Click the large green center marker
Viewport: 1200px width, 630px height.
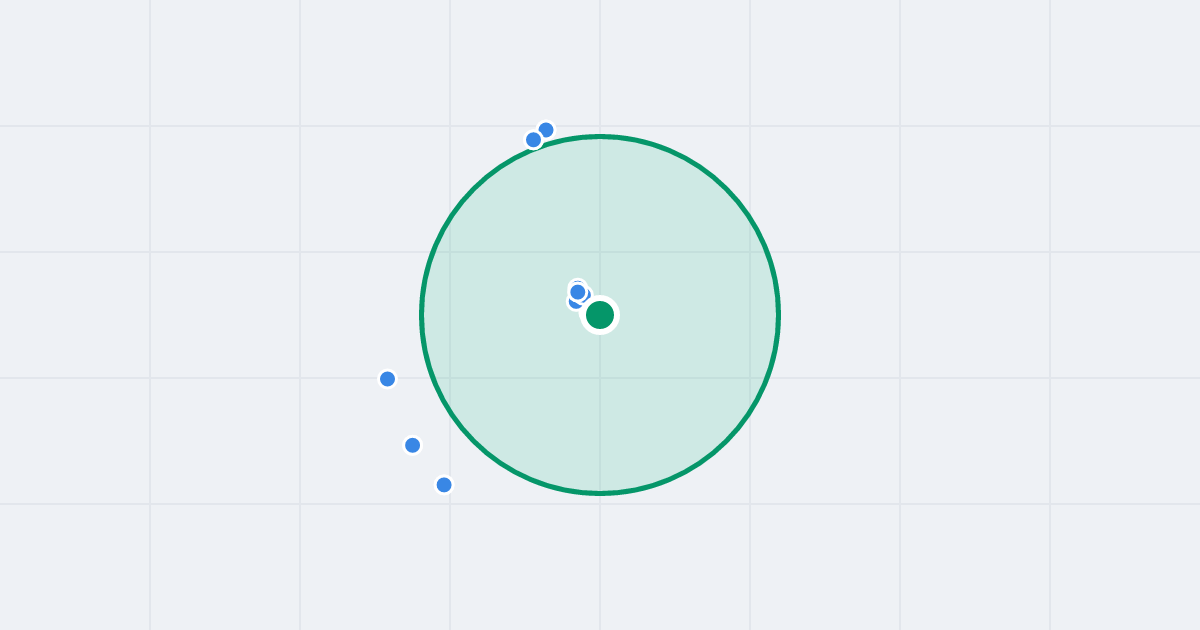coord(600,315)
